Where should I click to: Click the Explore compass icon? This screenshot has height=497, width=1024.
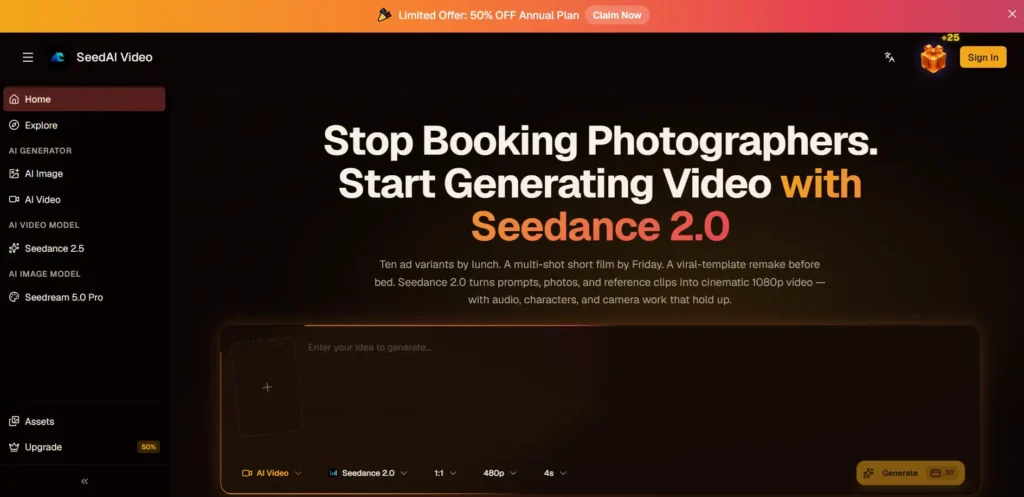[14, 125]
